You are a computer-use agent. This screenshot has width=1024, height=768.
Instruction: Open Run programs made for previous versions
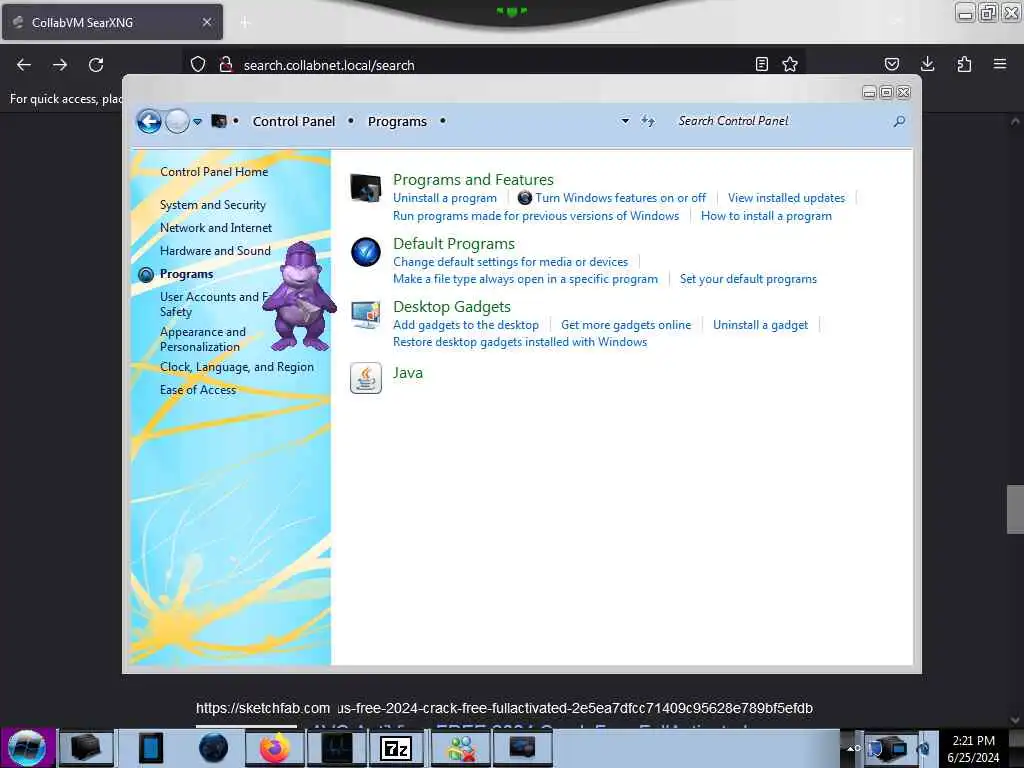[536, 216]
